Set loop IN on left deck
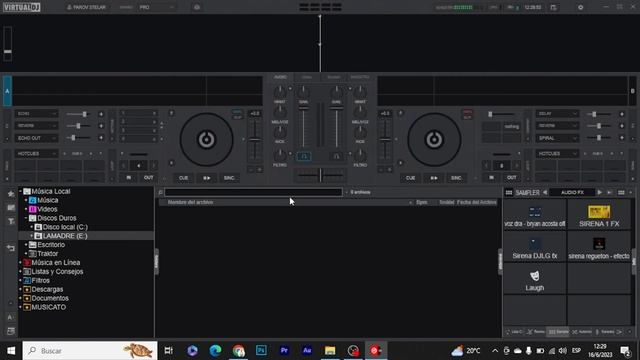640x360 pixels. [129, 178]
